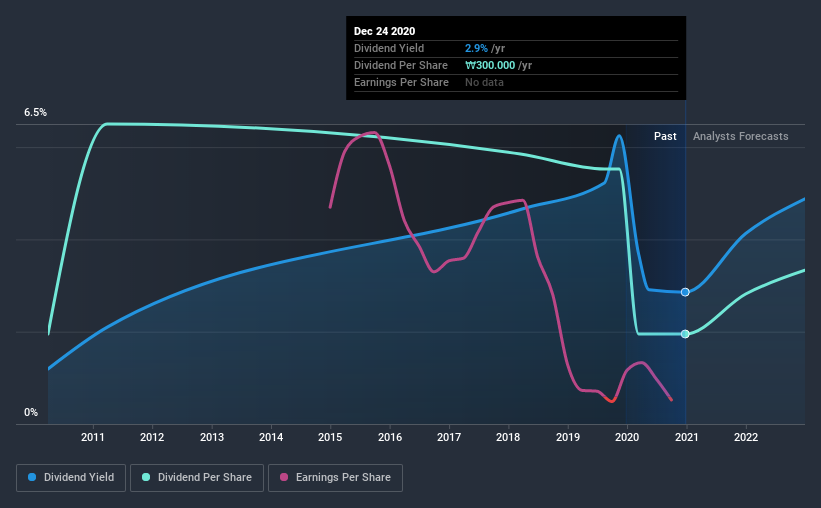Toggle the Dividend Yield legend button

click(x=71, y=478)
